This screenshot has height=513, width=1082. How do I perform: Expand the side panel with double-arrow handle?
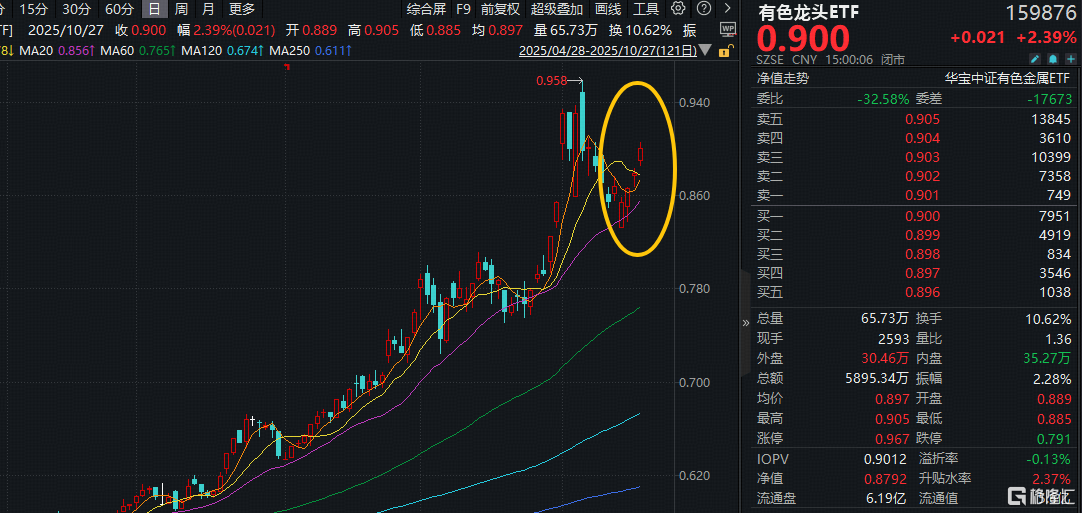tap(745, 322)
